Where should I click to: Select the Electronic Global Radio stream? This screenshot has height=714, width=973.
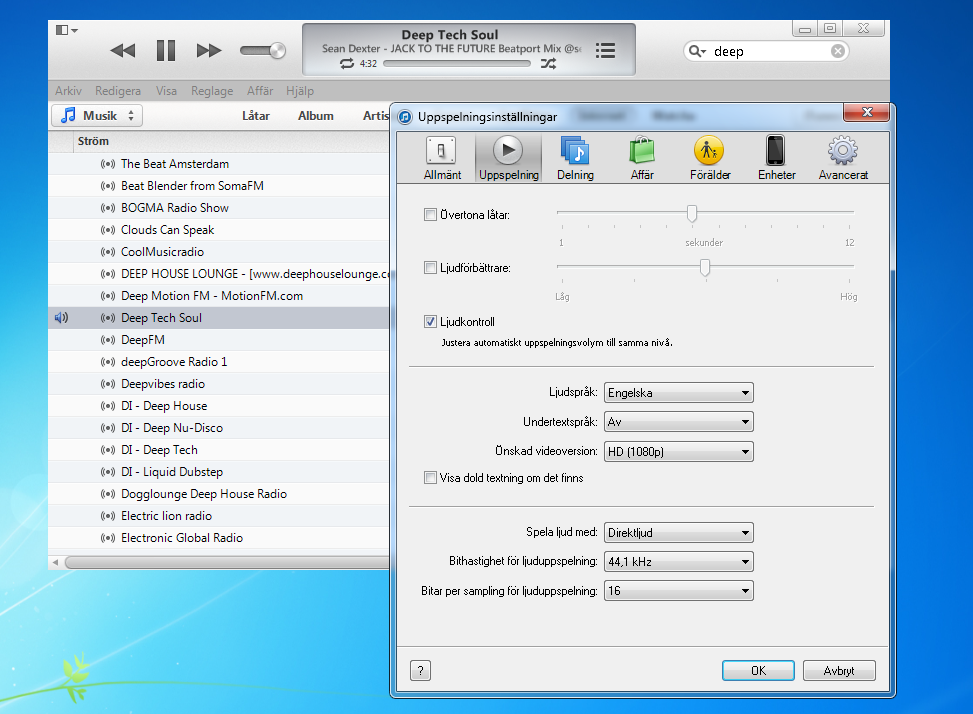click(x=218, y=538)
